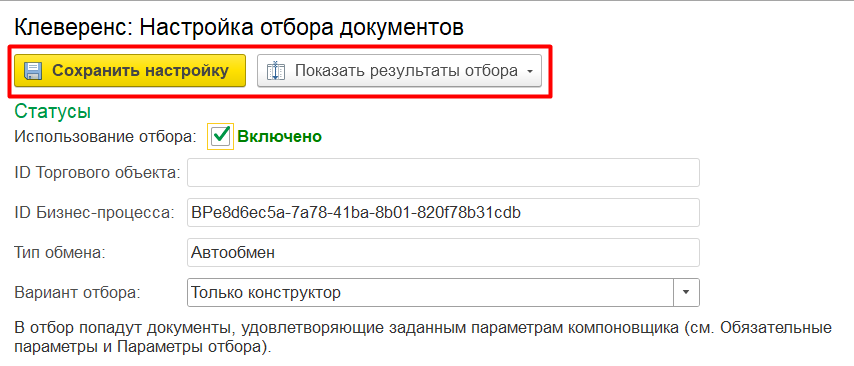Image resolution: width=854 pixels, height=366 pixels.
Task: Click the Тип обмена label
Action: [60, 253]
